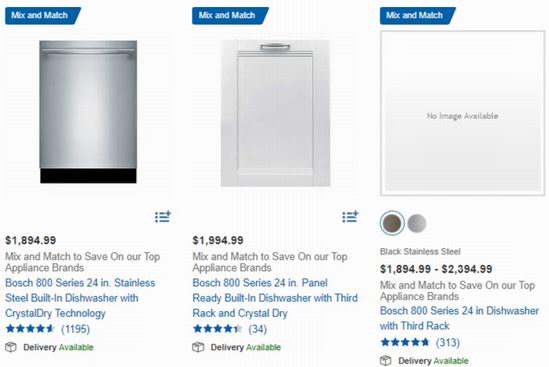Add the $1,894.99 stainless dishwasher to list

pos(163,217)
